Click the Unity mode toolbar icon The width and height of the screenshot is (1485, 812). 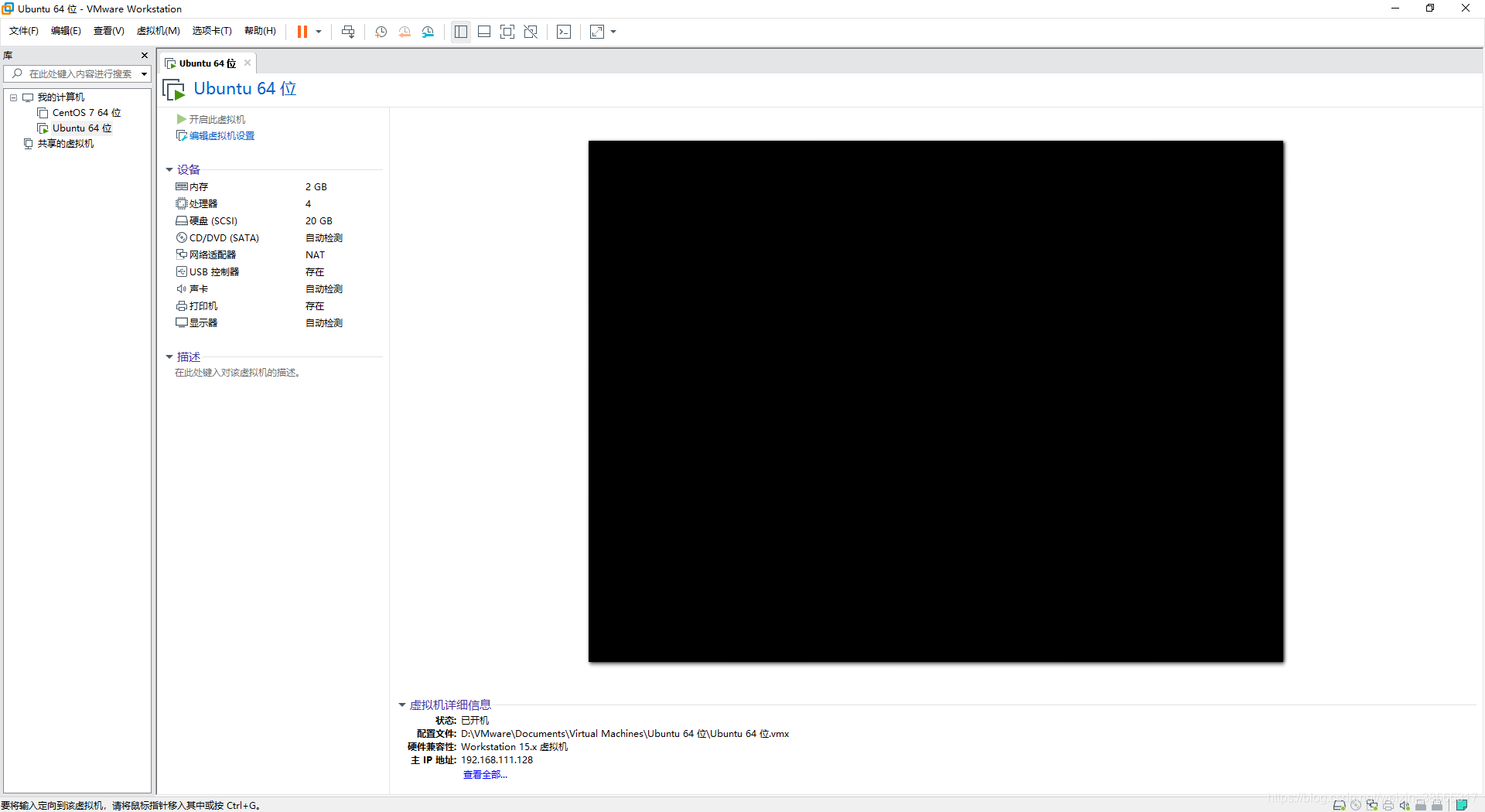click(531, 32)
